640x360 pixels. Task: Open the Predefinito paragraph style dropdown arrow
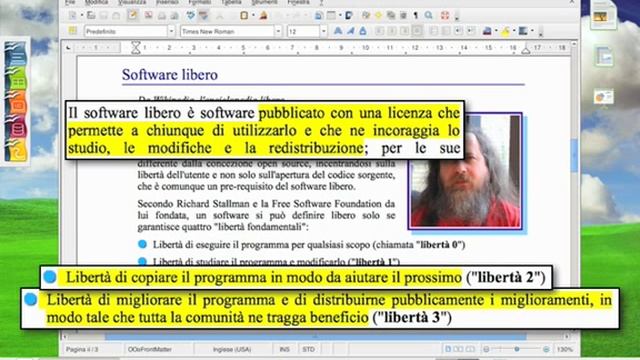coord(171,31)
